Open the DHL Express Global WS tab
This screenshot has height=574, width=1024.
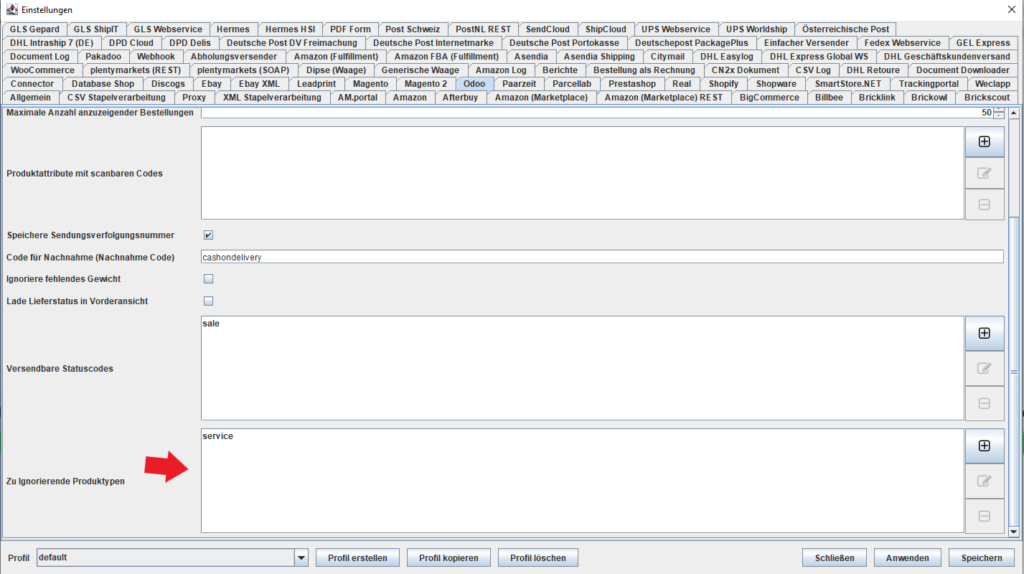(x=818, y=56)
